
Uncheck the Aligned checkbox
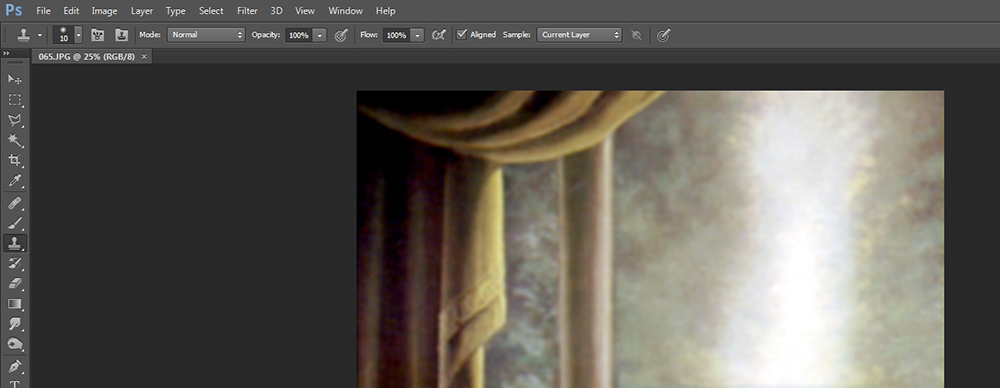click(x=462, y=34)
